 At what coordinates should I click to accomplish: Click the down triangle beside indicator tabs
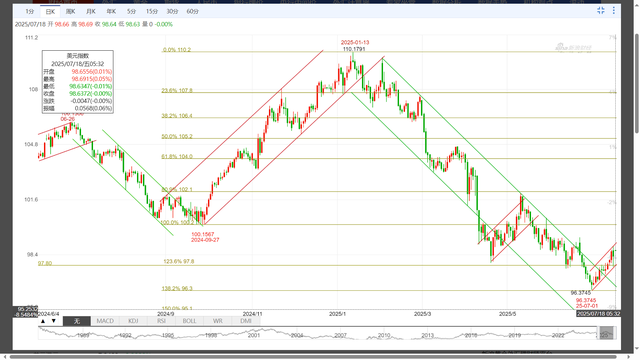[53, 321]
